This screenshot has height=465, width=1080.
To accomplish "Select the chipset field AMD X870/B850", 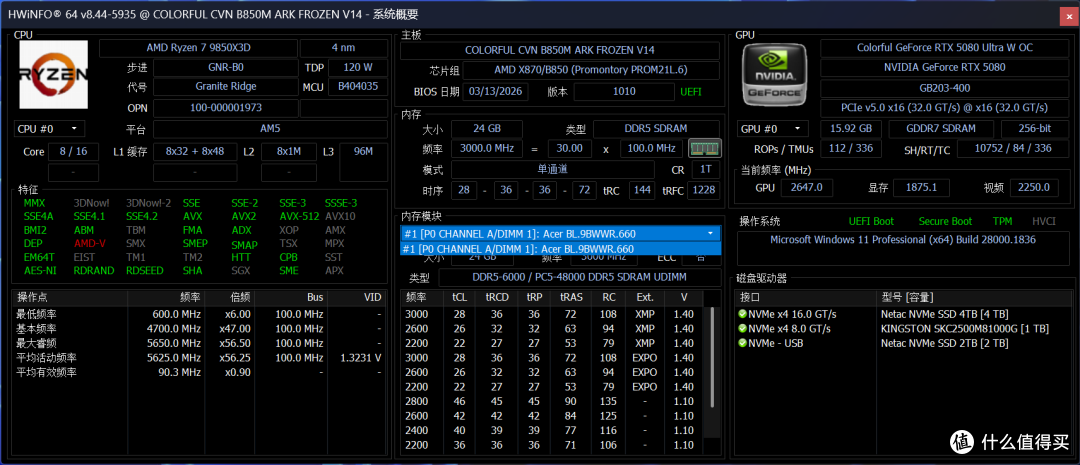I will pos(591,70).
